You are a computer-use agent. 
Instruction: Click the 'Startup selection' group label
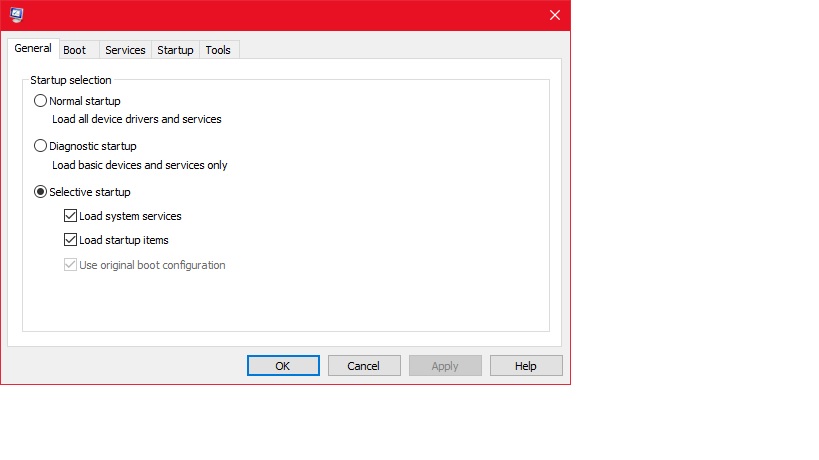[71, 80]
